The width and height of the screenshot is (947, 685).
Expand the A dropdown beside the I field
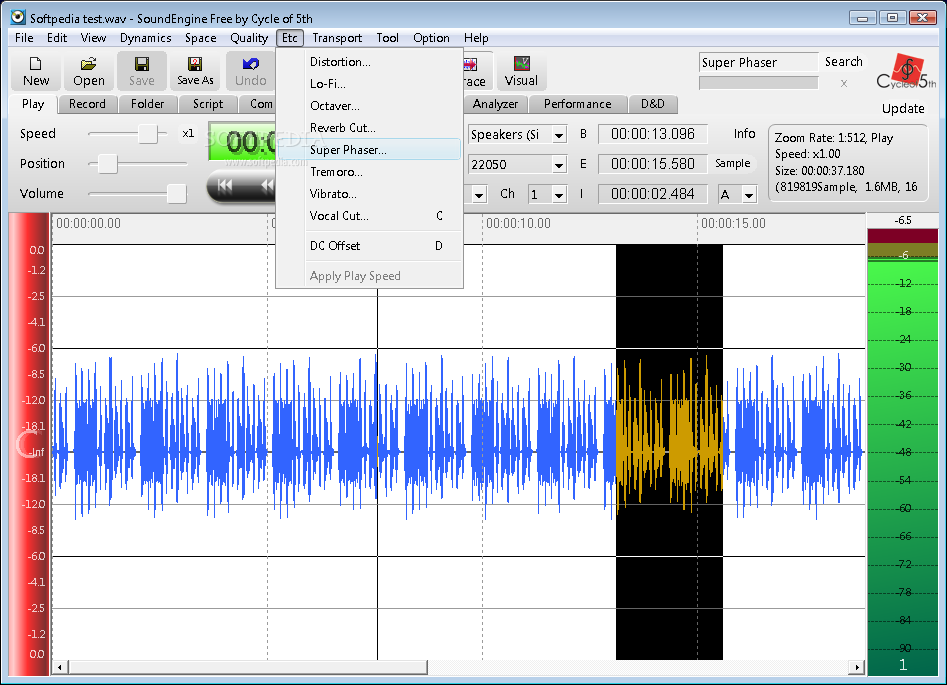point(750,195)
